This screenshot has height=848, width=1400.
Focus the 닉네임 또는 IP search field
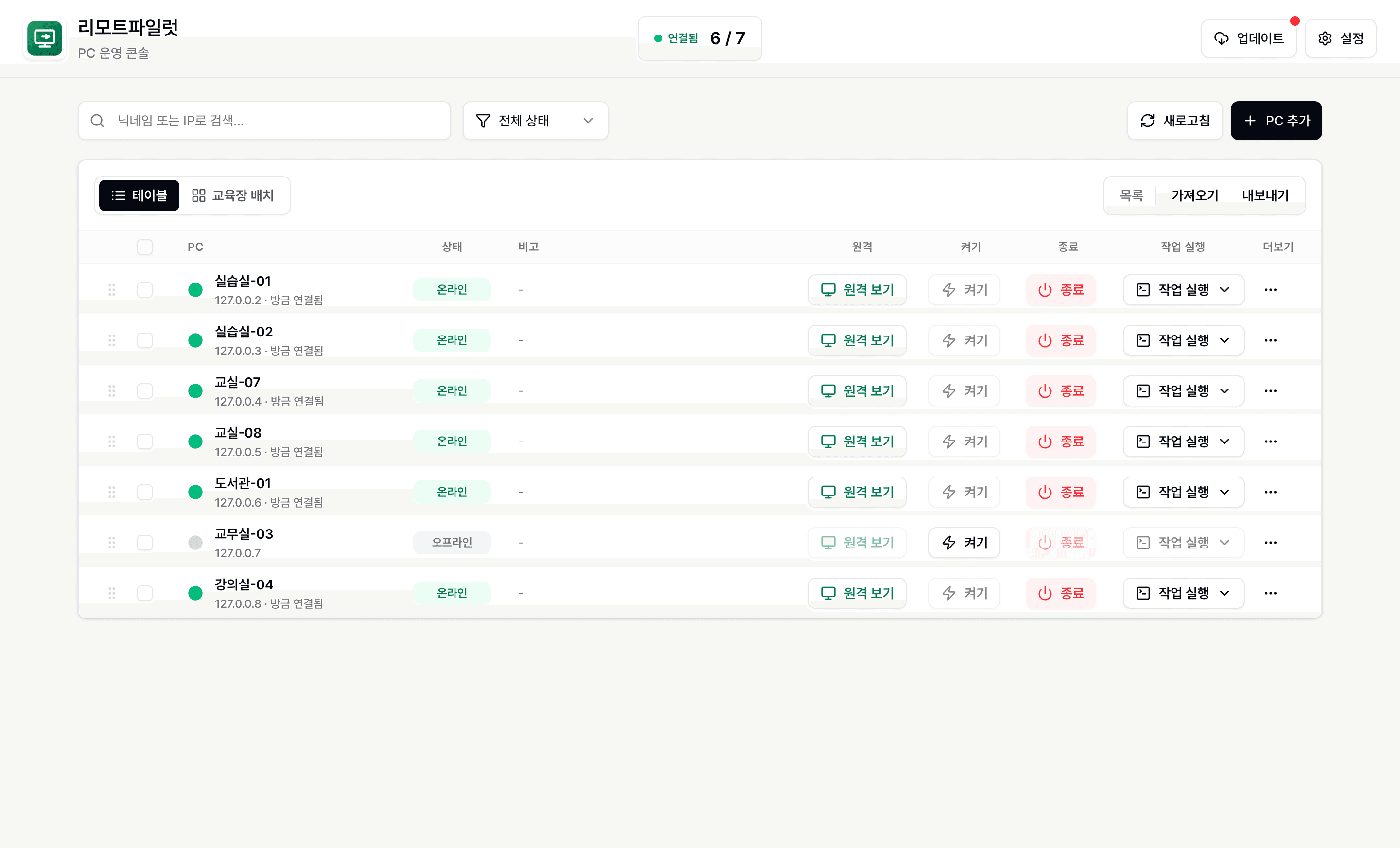264,121
